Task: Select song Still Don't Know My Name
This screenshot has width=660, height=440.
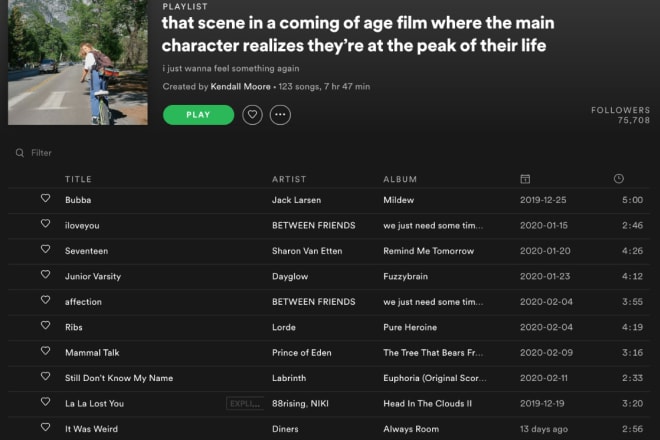Action: coord(119,378)
